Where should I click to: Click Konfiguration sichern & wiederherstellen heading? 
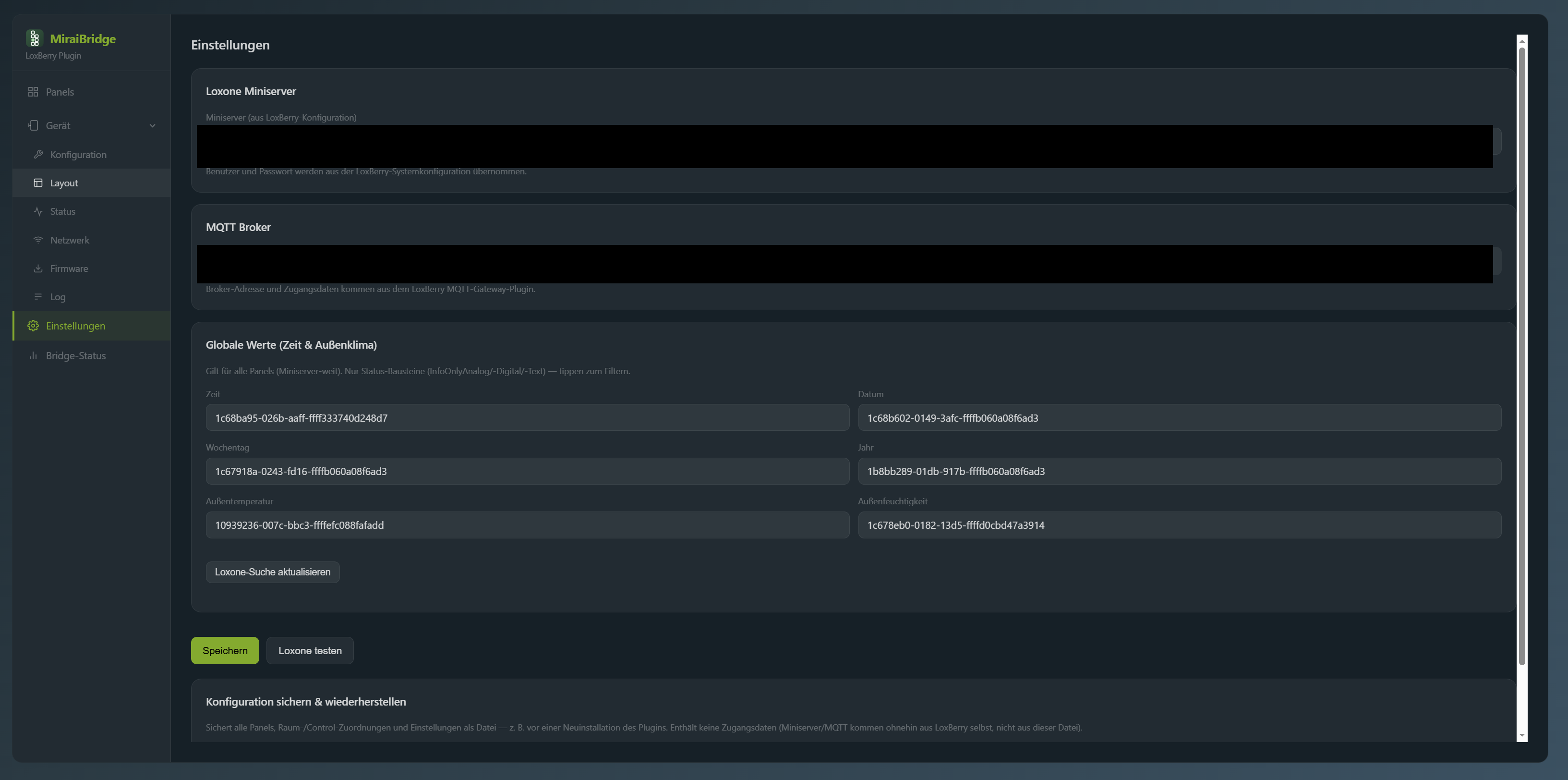point(305,701)
